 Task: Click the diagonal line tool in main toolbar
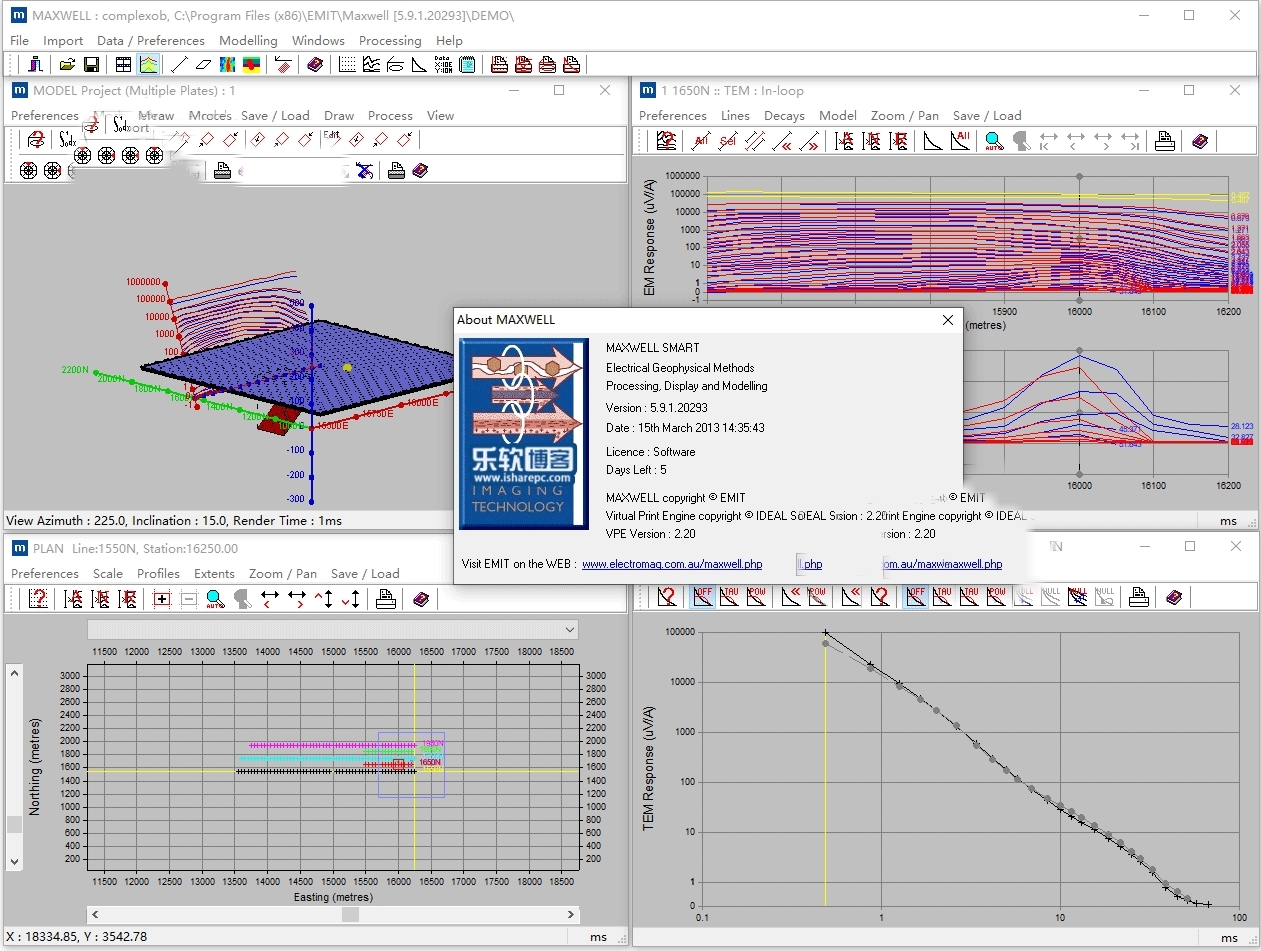pos(179,65)
